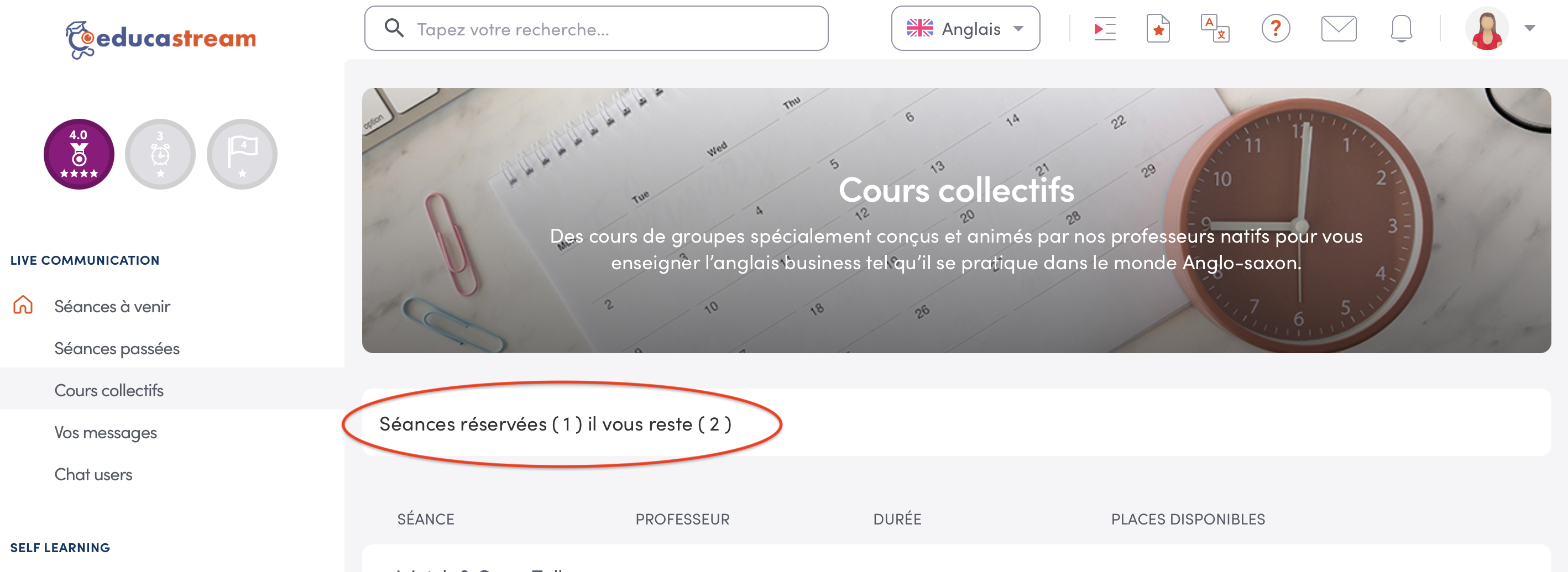
Task: Check notifications via the bell icon
Action: pos(1400,28)
